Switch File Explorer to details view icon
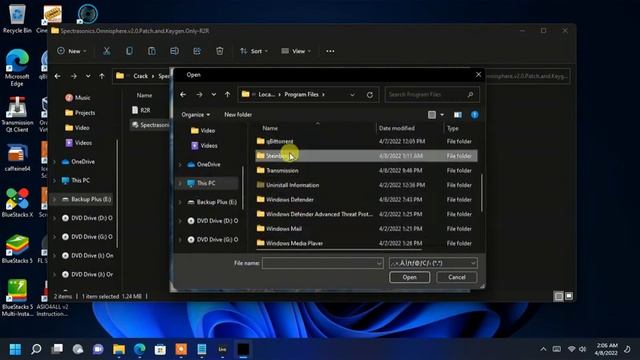The height and width of the screenshot is (360, 640). click(558, 296)
